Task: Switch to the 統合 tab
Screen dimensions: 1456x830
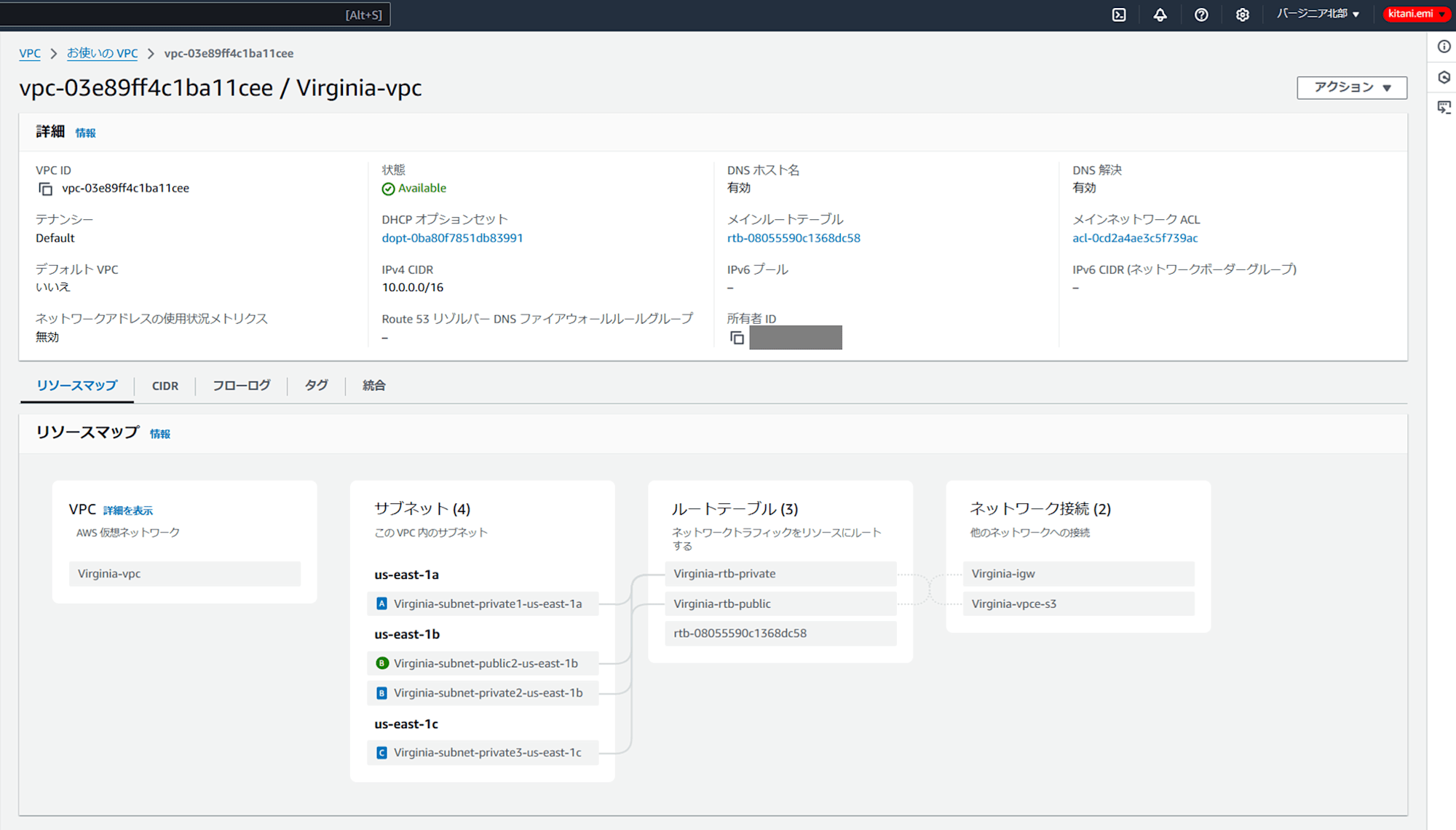Action: [374, 385]
